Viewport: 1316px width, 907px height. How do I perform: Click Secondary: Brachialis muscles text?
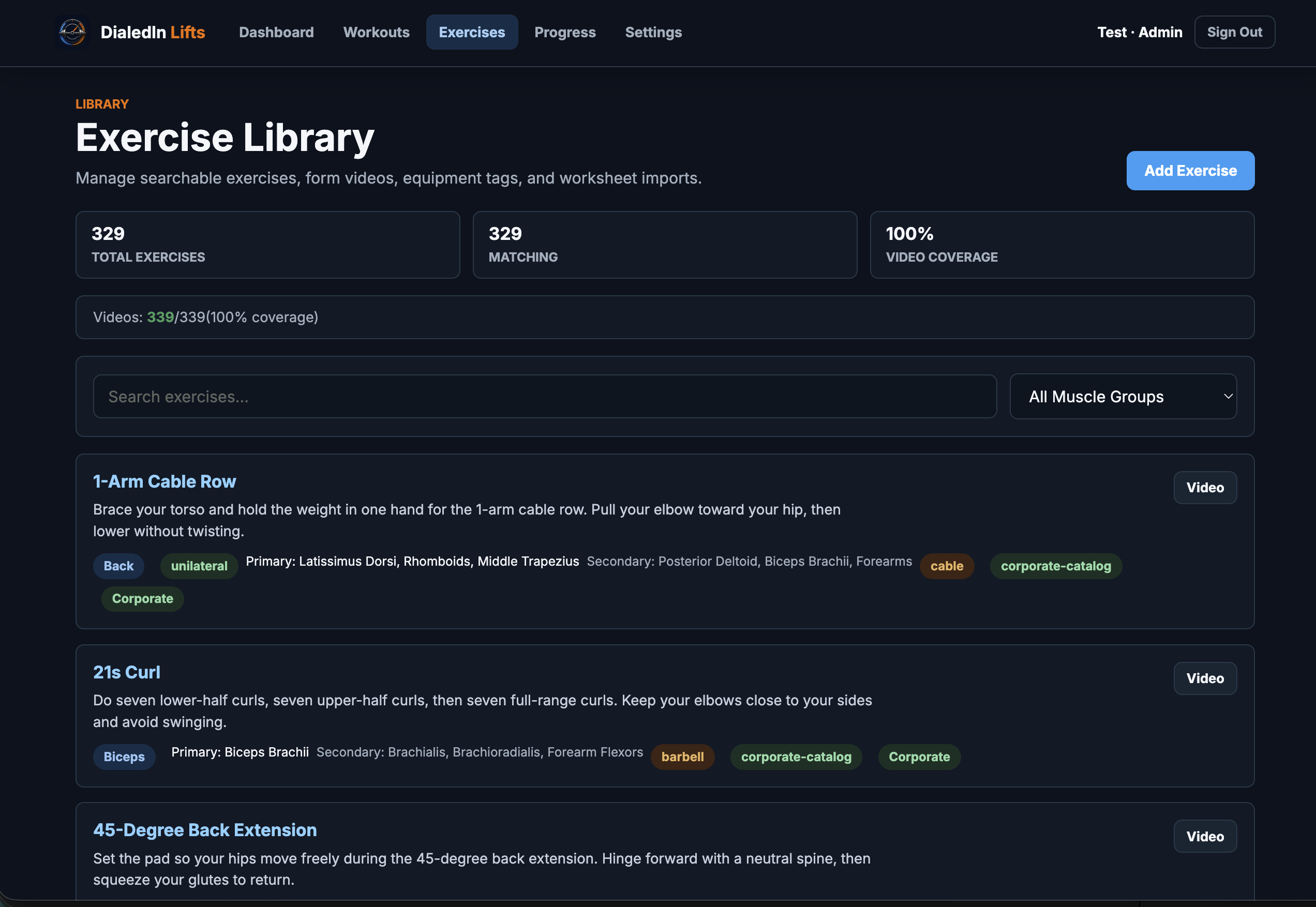point(480,752)
